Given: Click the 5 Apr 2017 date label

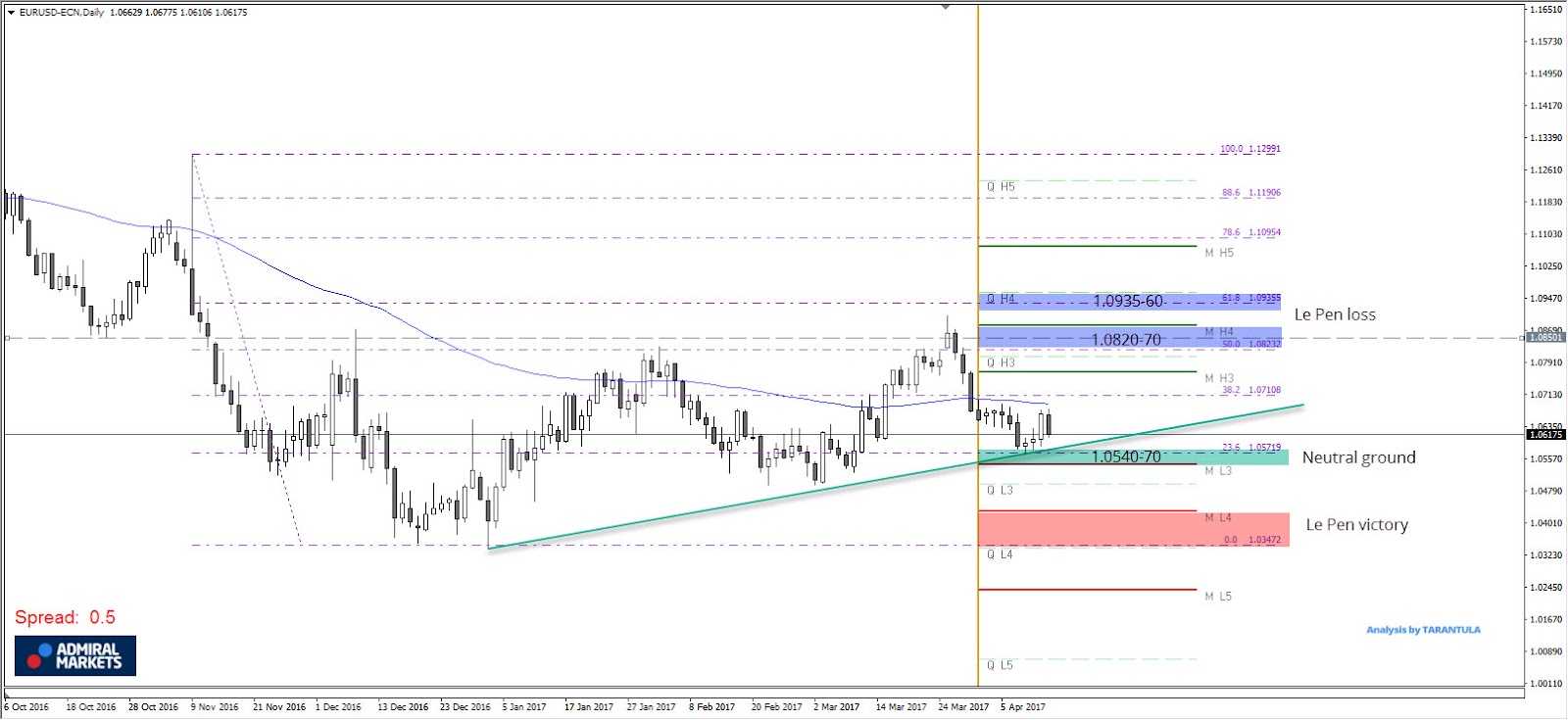Looking at the screenshot, I should (1023, 706).
